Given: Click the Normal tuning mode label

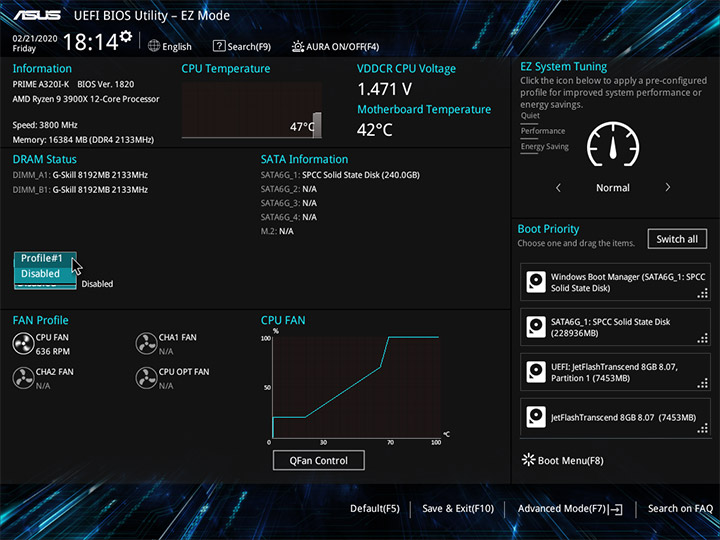Looking at the screenshot, I should 613,187.
